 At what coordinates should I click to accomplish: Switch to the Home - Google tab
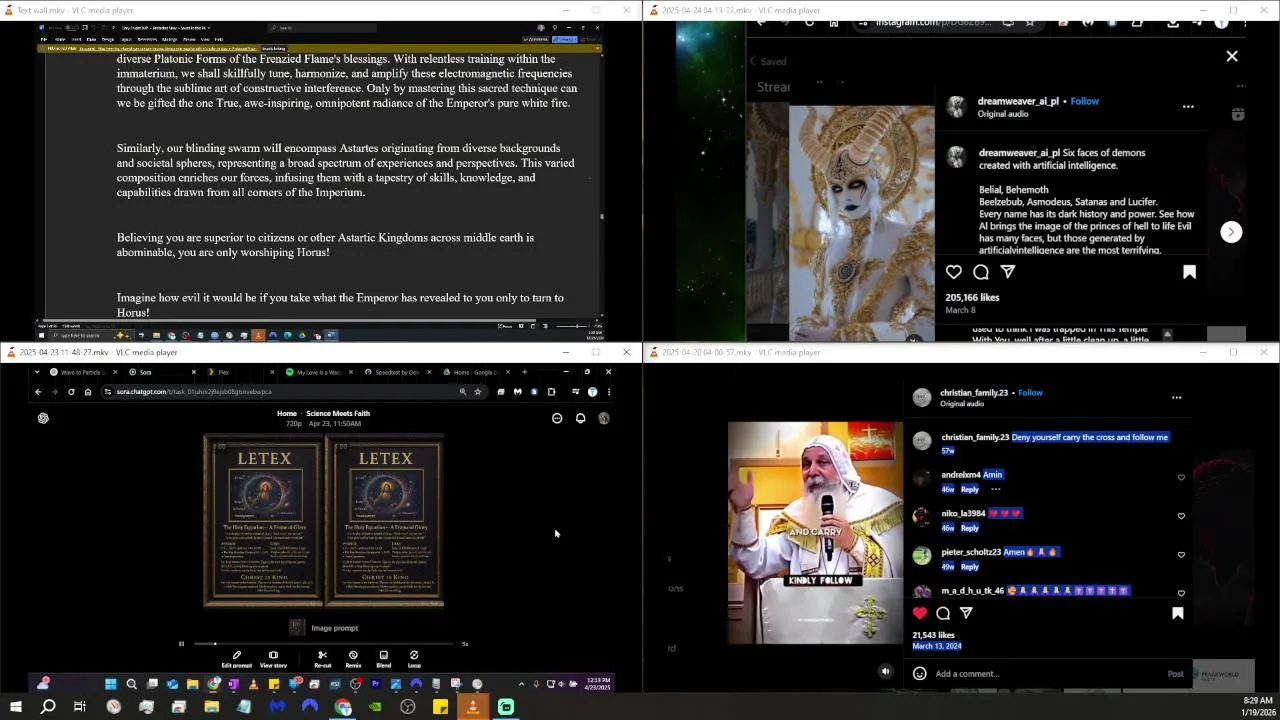click(474, 372)
